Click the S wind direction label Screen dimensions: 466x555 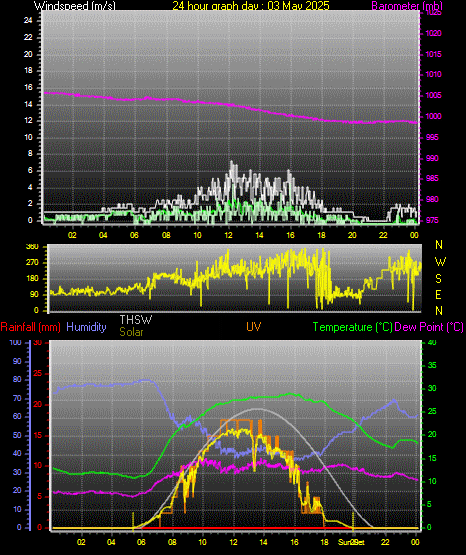(x=438, y=279)
